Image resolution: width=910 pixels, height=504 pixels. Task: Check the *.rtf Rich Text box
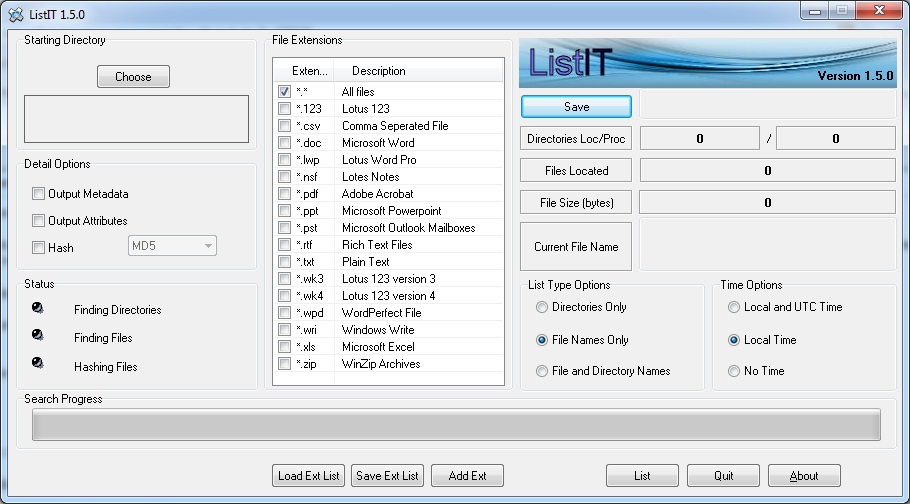pos(284,244)
